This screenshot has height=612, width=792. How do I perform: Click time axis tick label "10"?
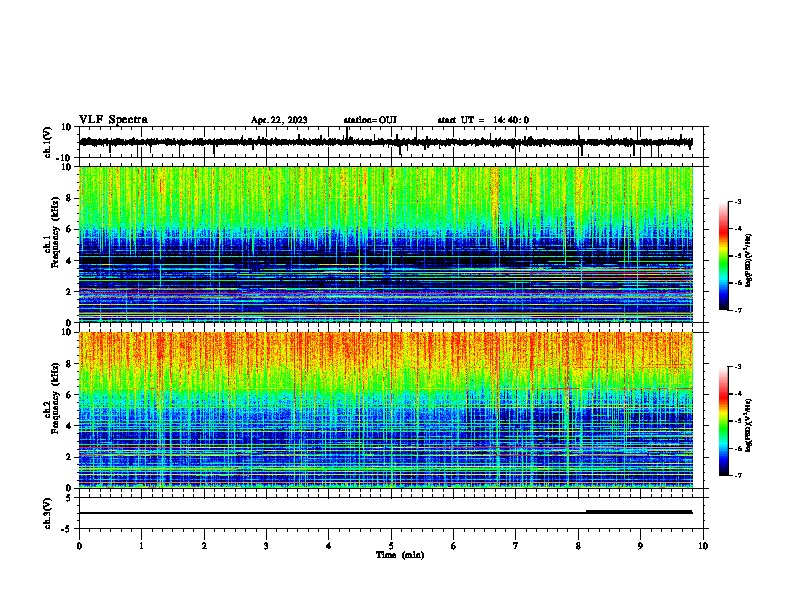click(703, 546)
